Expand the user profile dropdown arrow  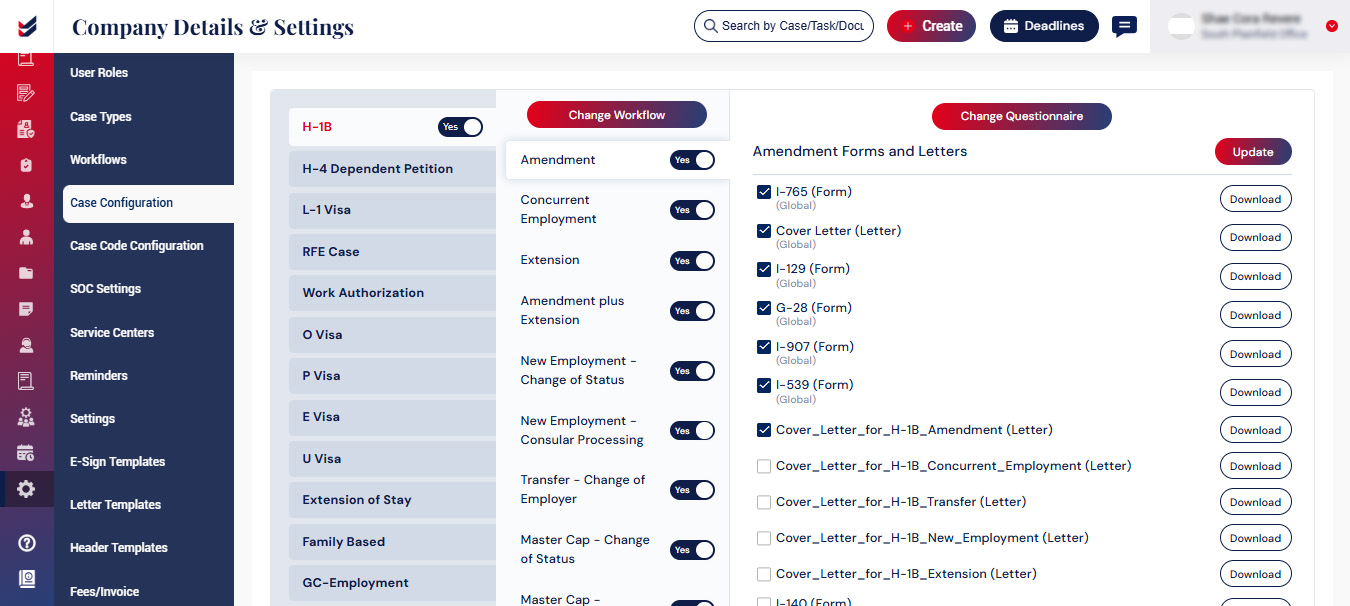(1331, 26)
